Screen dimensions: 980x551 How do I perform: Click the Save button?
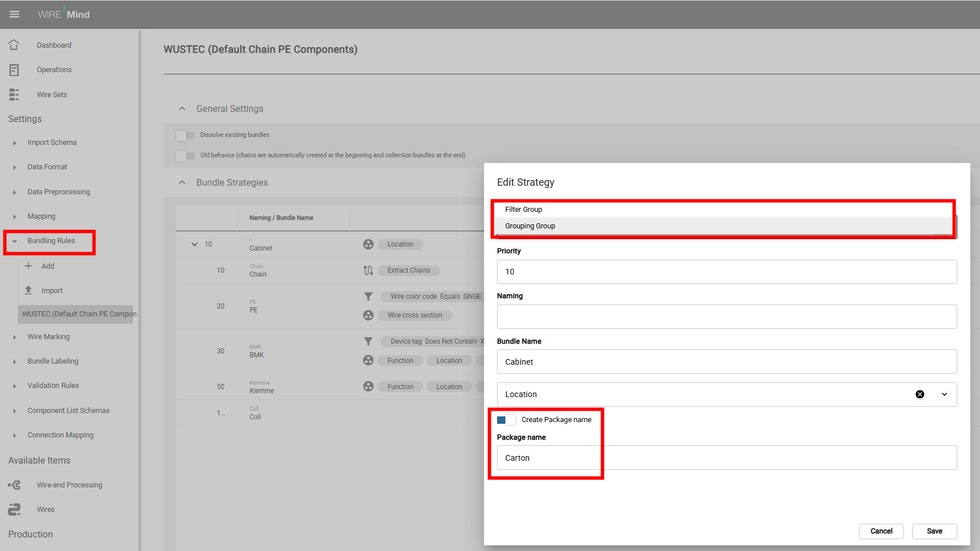(934, 531)
